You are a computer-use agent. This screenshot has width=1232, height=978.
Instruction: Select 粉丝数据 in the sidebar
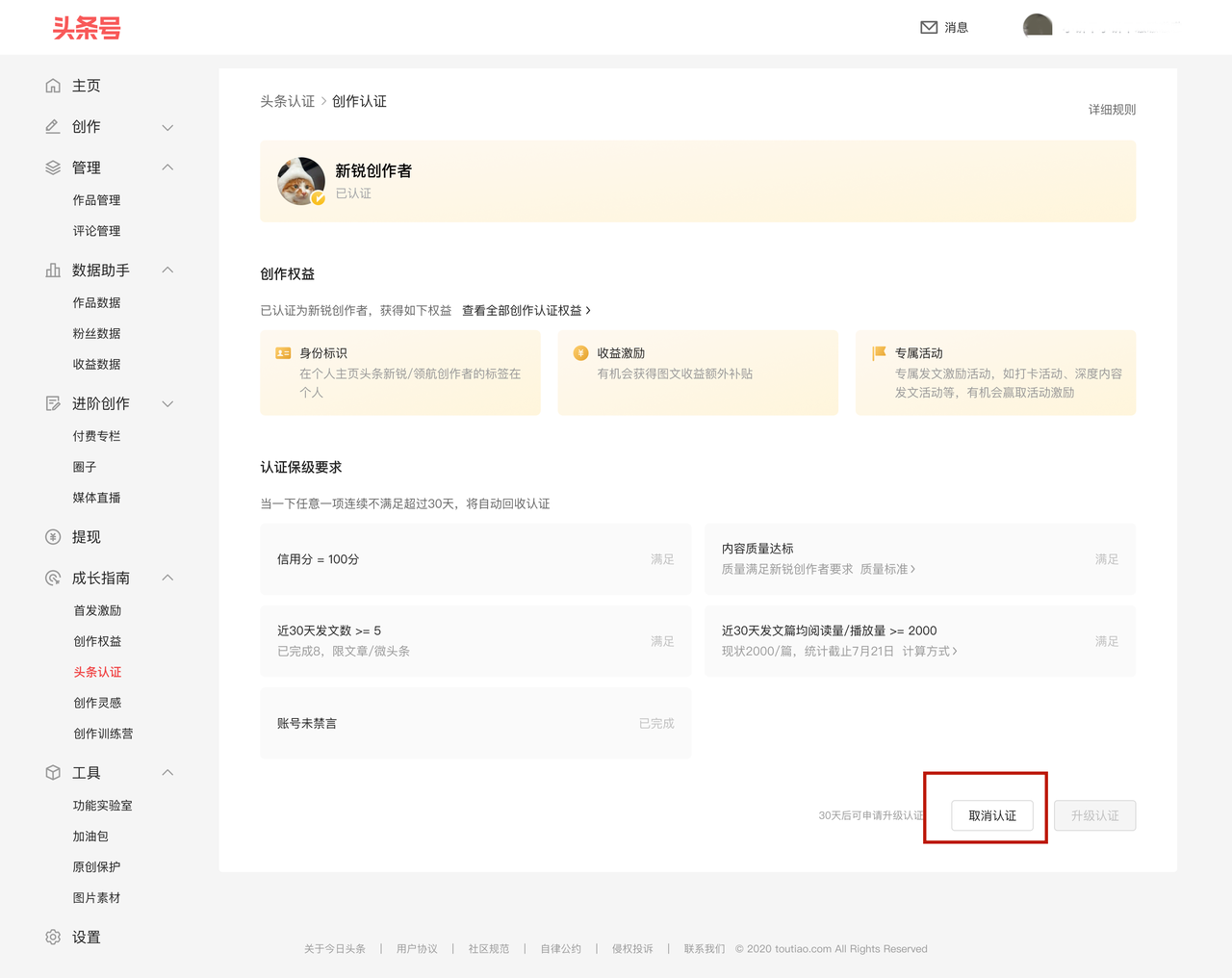pyautogui.click(x=96, y=333)
